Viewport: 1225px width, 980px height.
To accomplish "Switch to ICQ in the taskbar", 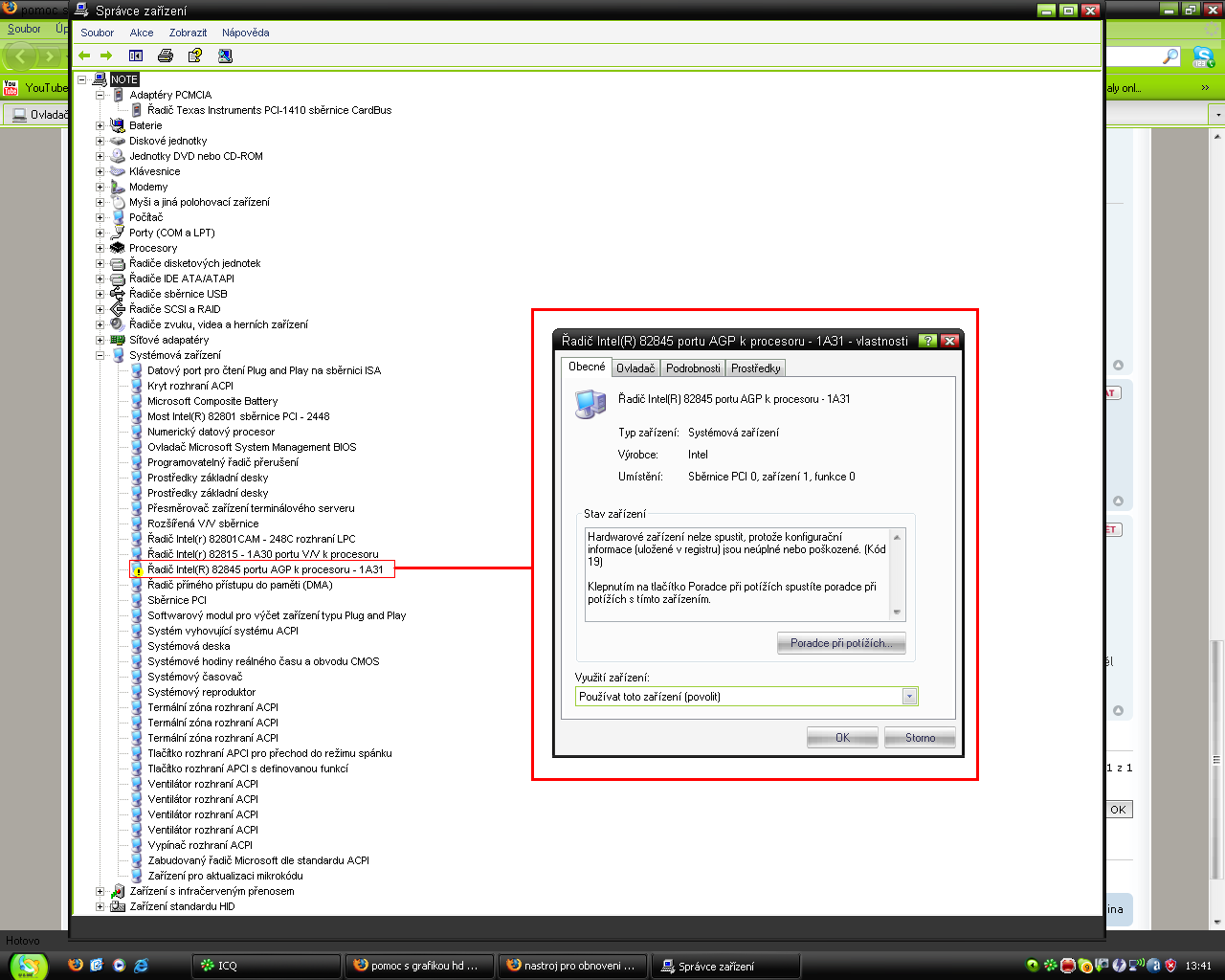I will coord(267,966).
